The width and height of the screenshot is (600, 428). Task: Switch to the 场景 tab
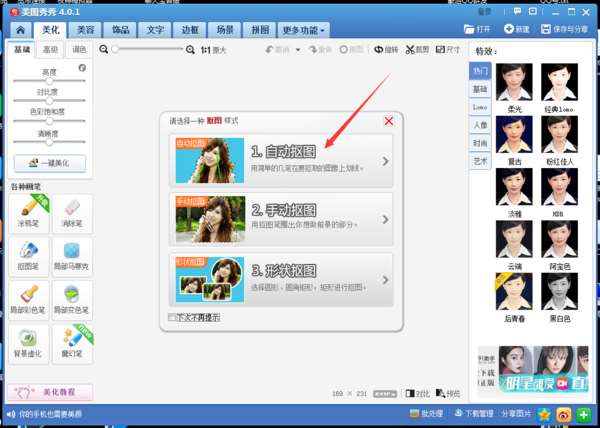tap(225, 30)
